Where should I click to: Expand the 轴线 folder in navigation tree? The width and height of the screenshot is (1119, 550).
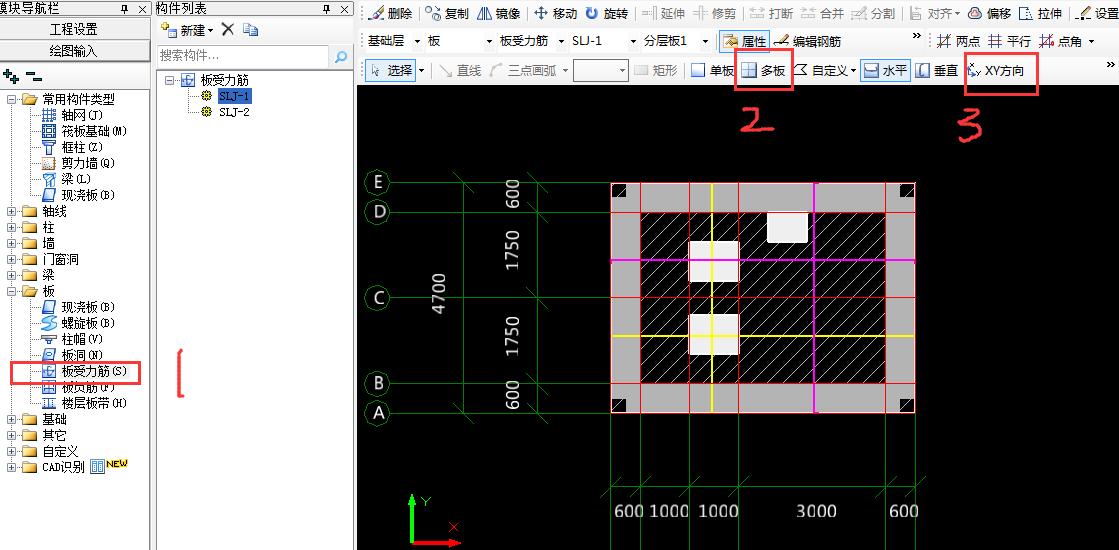pos(12,211)
